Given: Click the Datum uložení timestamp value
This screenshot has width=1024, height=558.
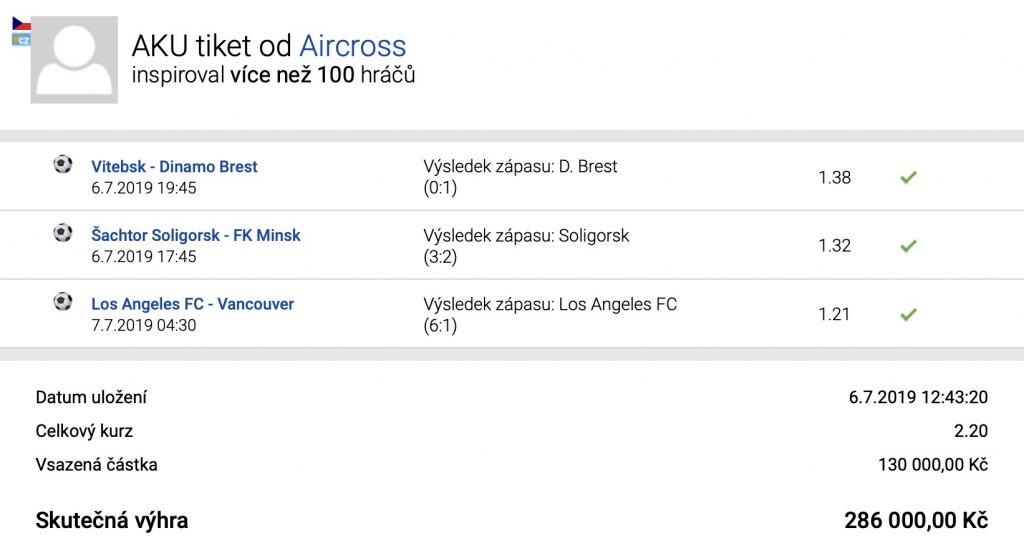Looking at the screenshot, I should pyautogui.click(x=918, y=397).
